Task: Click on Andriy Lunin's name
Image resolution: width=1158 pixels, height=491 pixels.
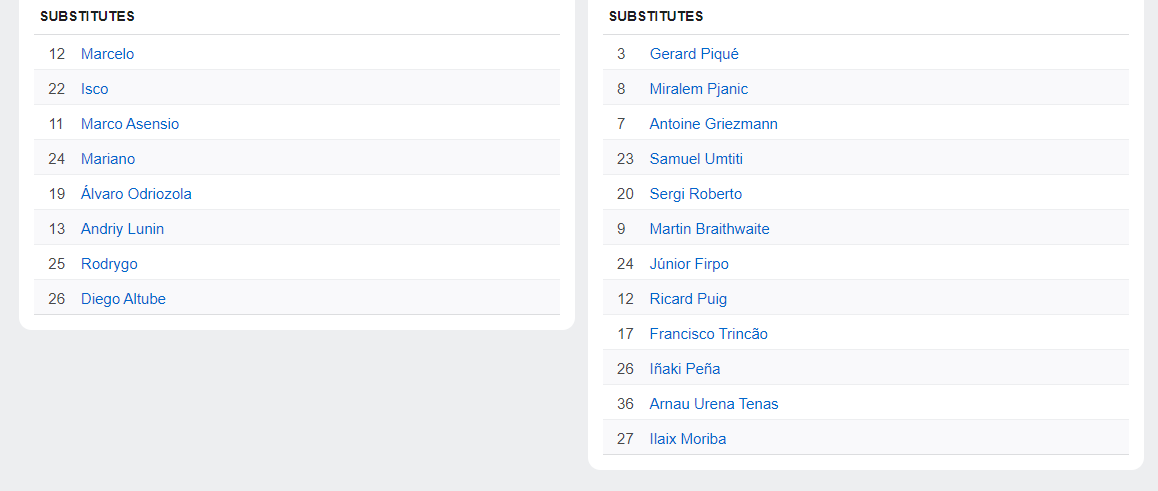Action: coord(122,229)
